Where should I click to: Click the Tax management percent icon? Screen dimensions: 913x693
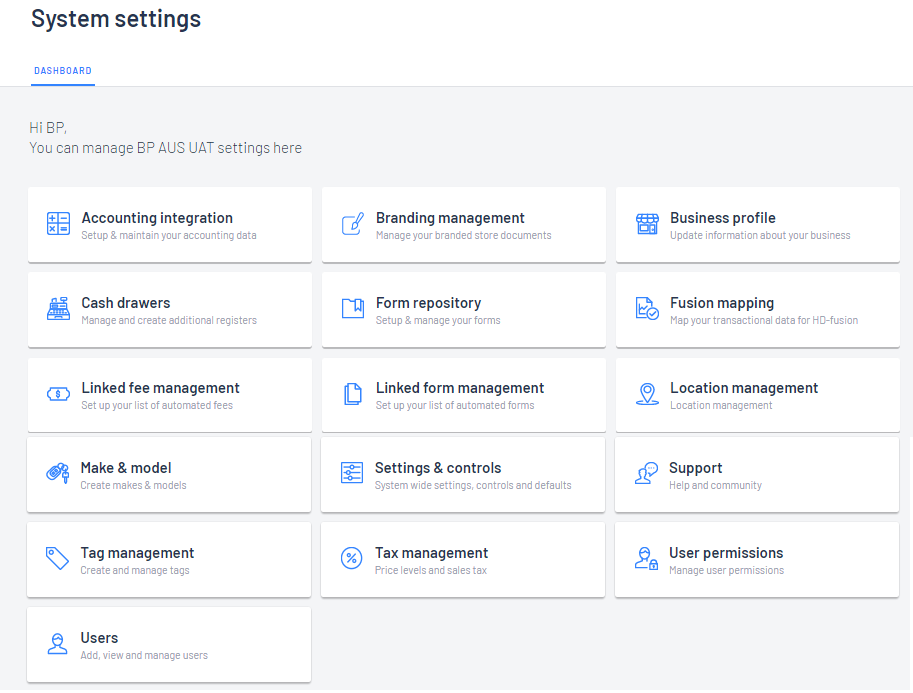point(352,559)
